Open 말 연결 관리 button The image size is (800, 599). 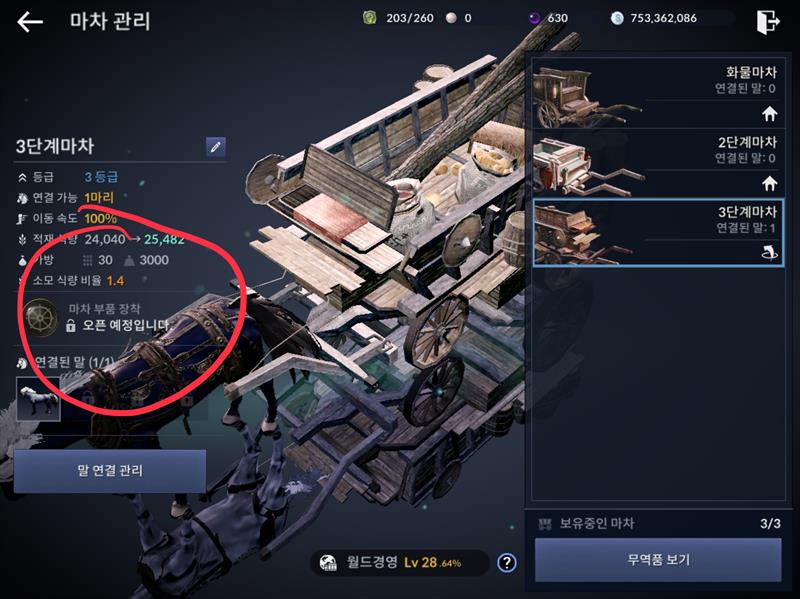click(x=110, y=470)
